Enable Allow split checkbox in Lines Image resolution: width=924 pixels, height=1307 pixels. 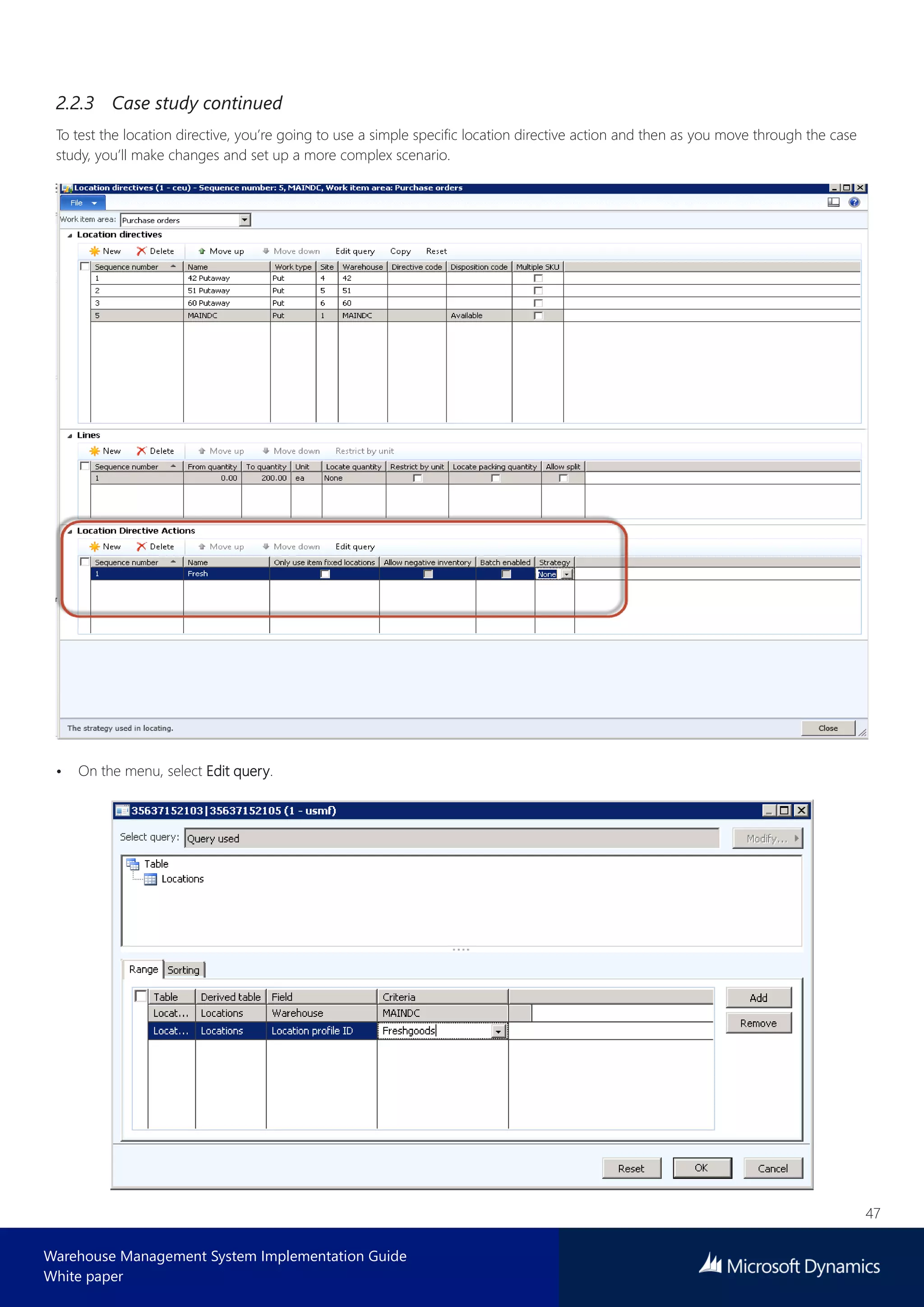tap(563, 478)
